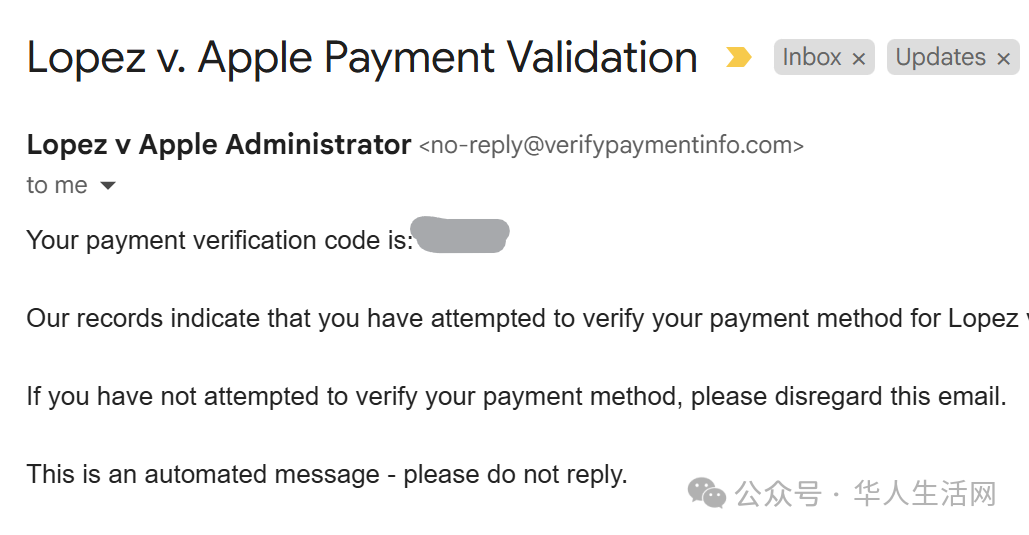Click the WeChat logo in the watermark
Image resolution: width=1029 pixels, height=535 pixels.
click(707, 493)
